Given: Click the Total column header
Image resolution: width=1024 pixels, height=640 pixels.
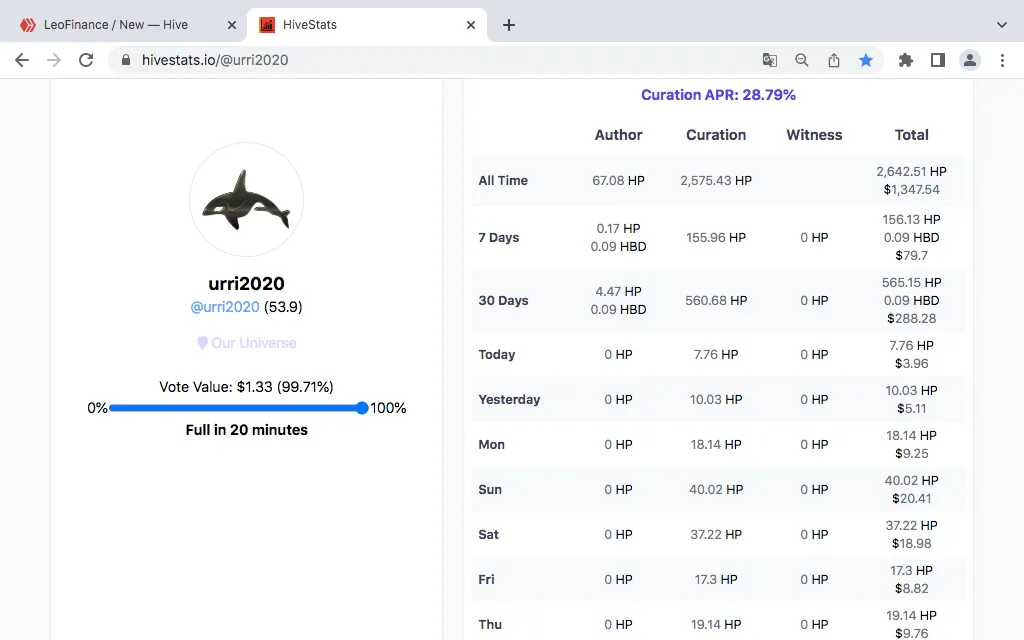Looking at the screenshot, I should [912, 135].
